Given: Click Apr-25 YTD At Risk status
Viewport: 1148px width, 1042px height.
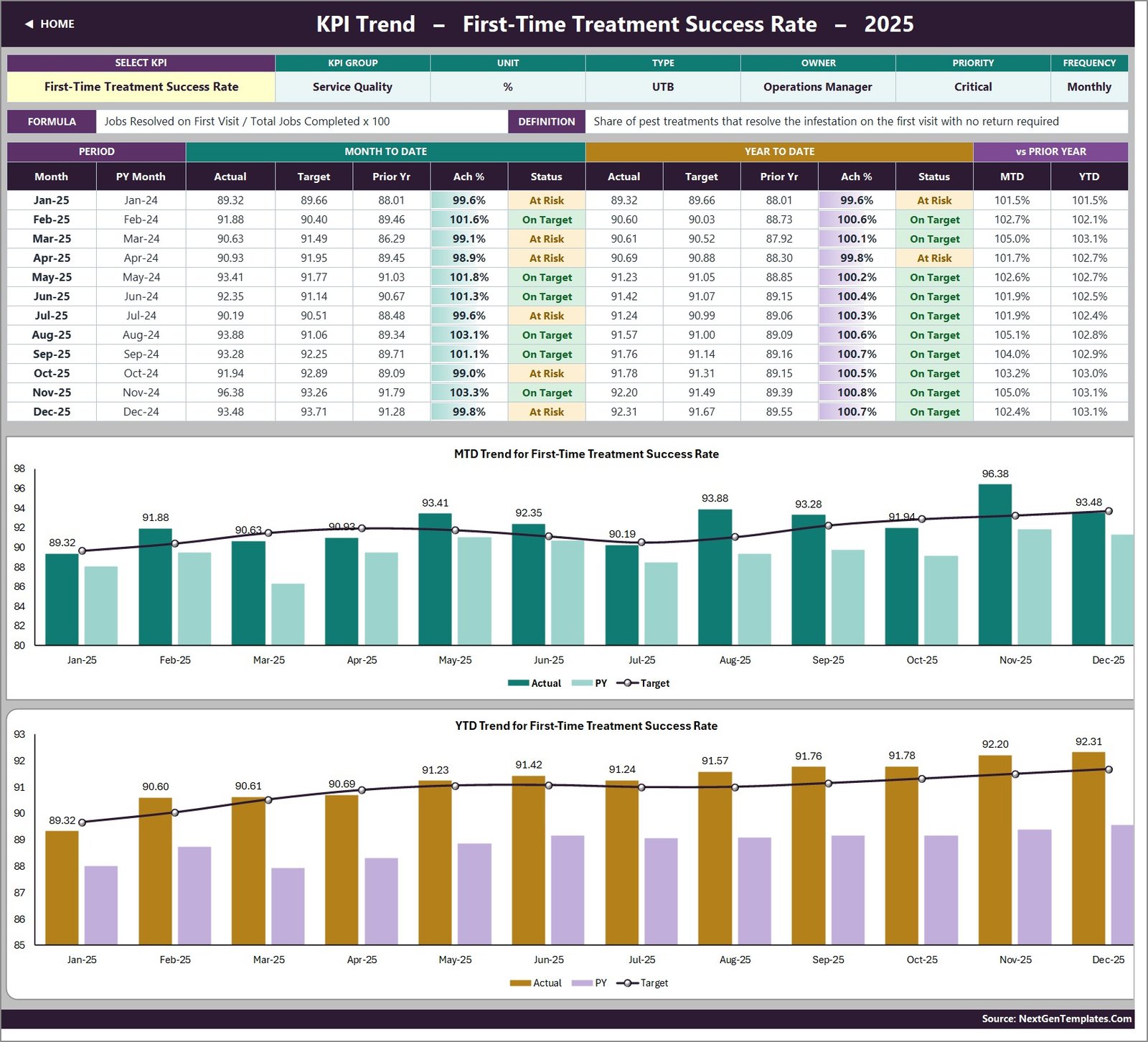Looking at the screenshot, I should tap(934, 258).
